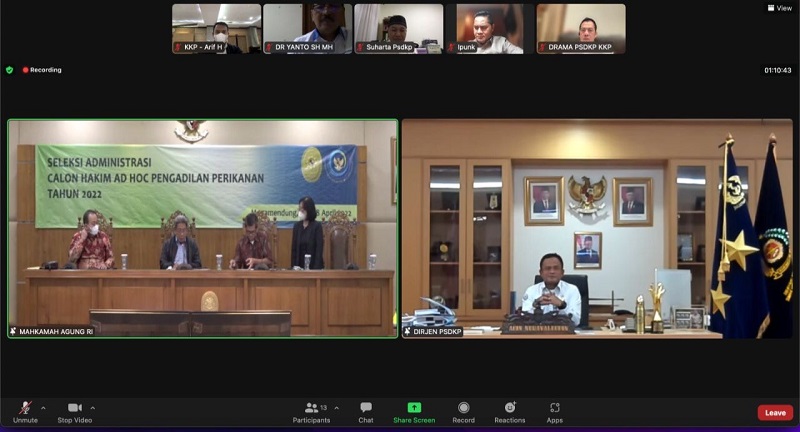
Task: Click the red Leave button
Action: point(775,413)
